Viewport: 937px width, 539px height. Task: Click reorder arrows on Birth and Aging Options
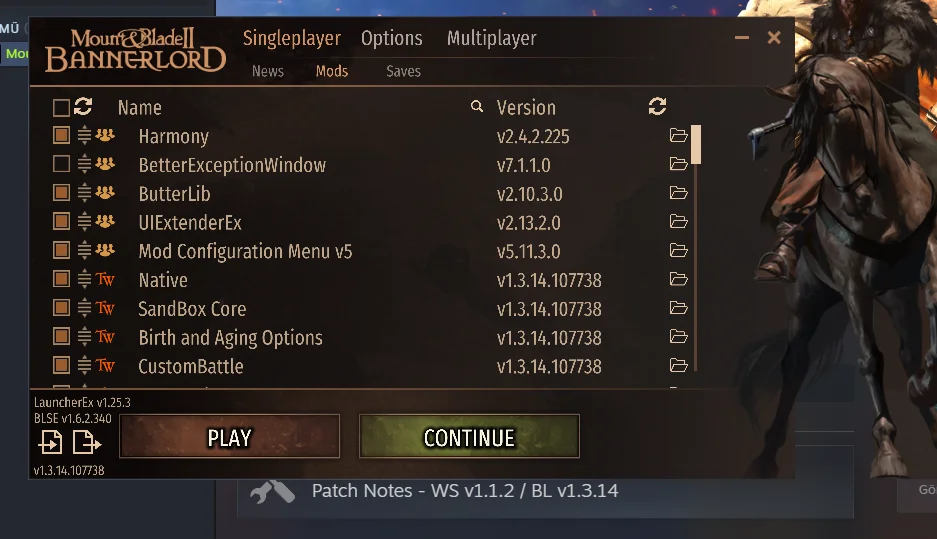click(x=84, y=336)
